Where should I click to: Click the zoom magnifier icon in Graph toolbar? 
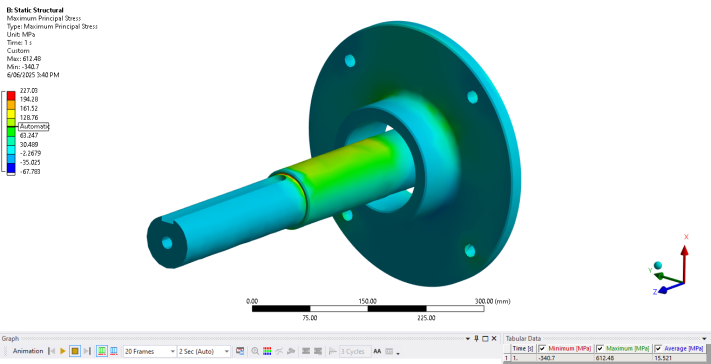pyautogui.click(x=255, y=351)
